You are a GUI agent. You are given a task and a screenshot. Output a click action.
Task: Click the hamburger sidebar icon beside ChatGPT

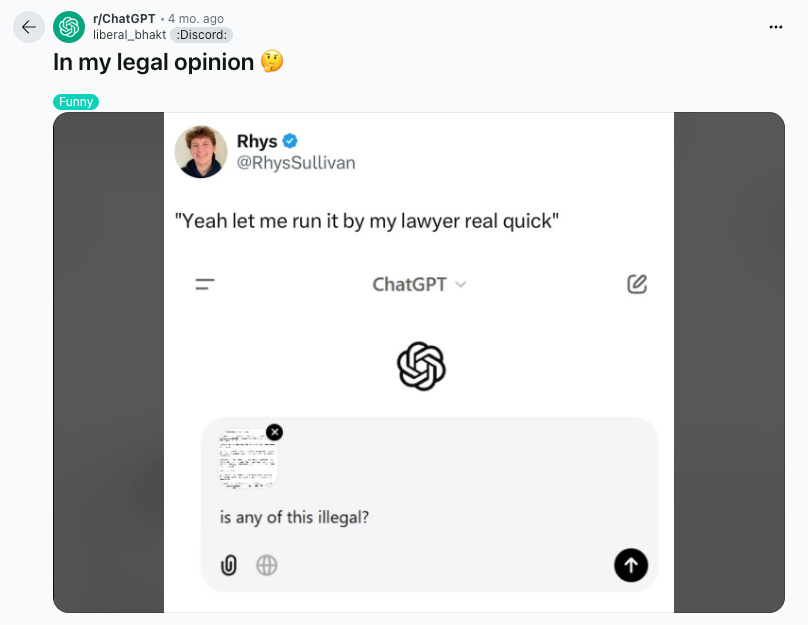pos(205,284)
